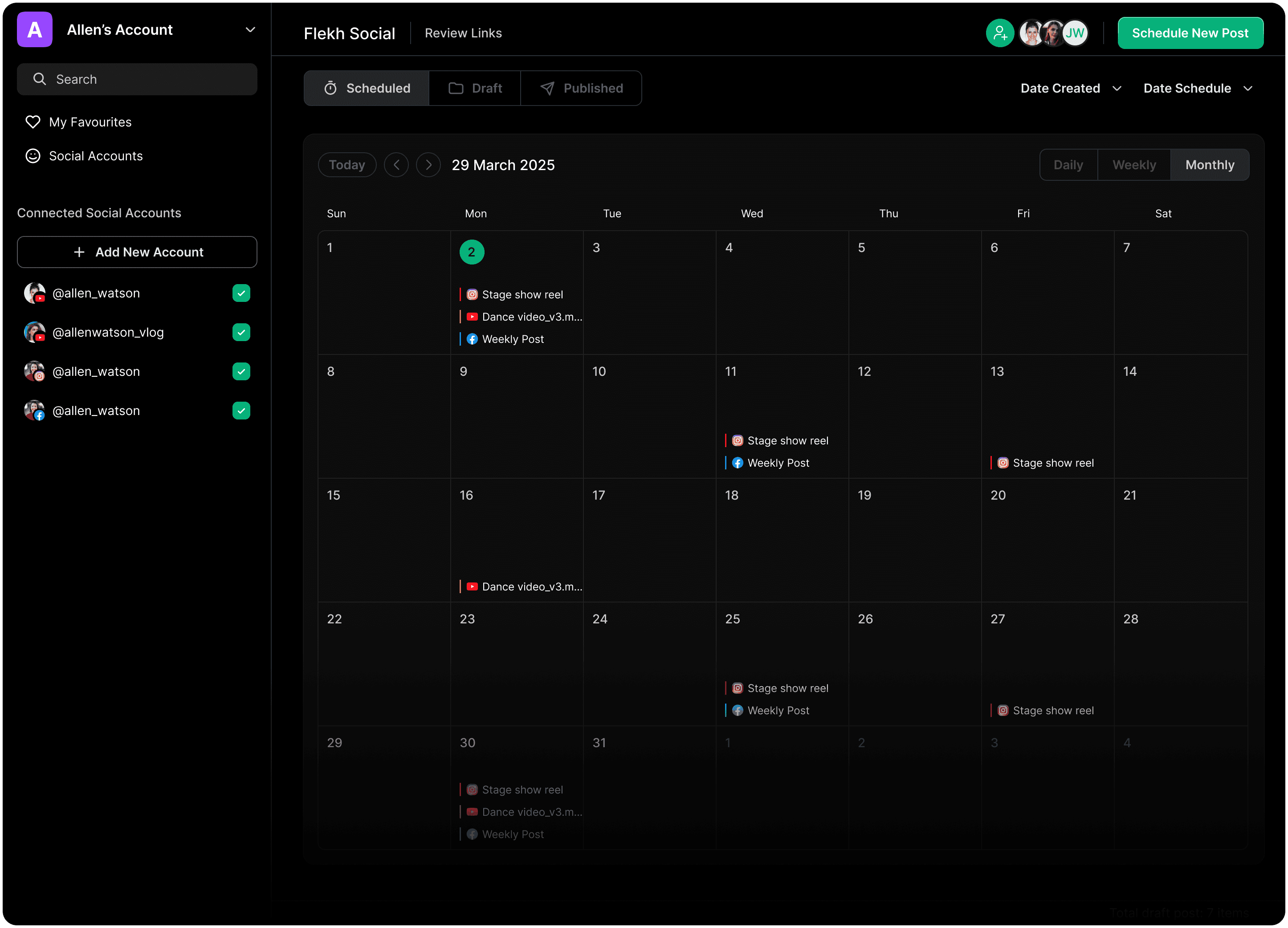The height and width of the screenshot is (928, 1288).
Task: Open the Date Schedule dropdown
Action: (x=1198, y=88)
